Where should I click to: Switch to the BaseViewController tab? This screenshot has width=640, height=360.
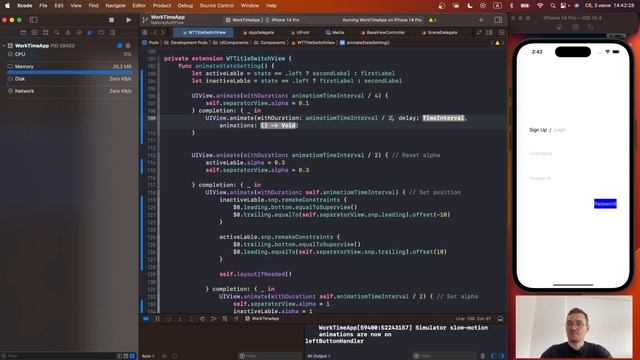pyautogui.click(x=383, y=33)
